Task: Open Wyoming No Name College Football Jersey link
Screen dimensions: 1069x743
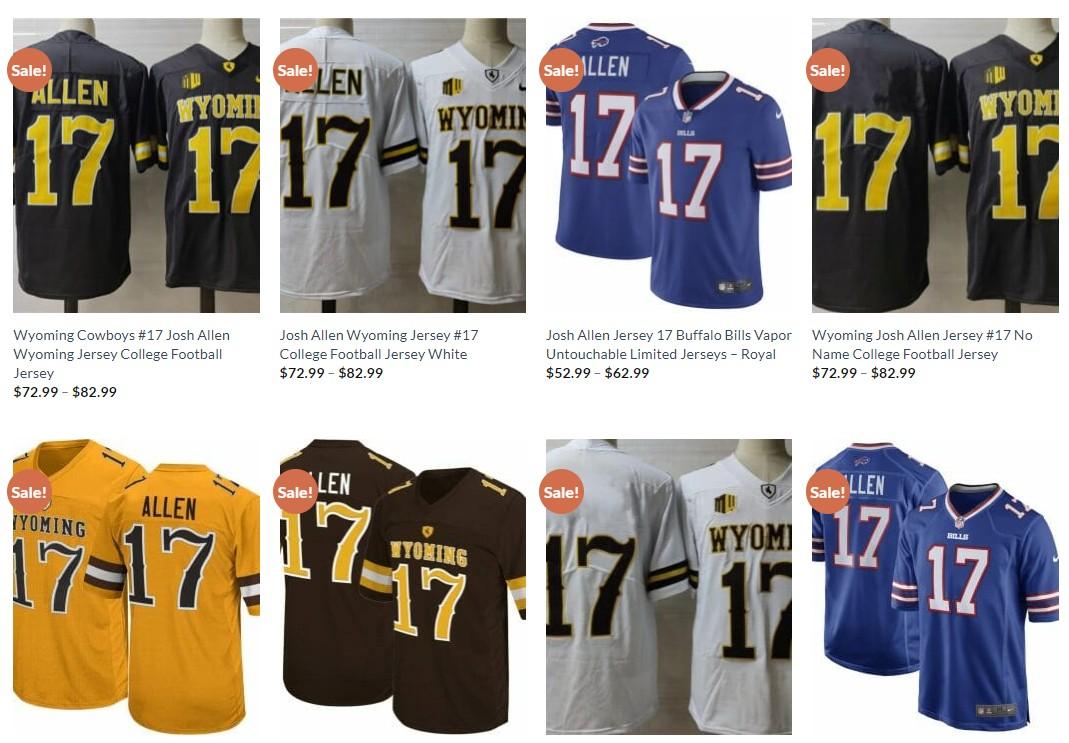Action: pos(922,344)
